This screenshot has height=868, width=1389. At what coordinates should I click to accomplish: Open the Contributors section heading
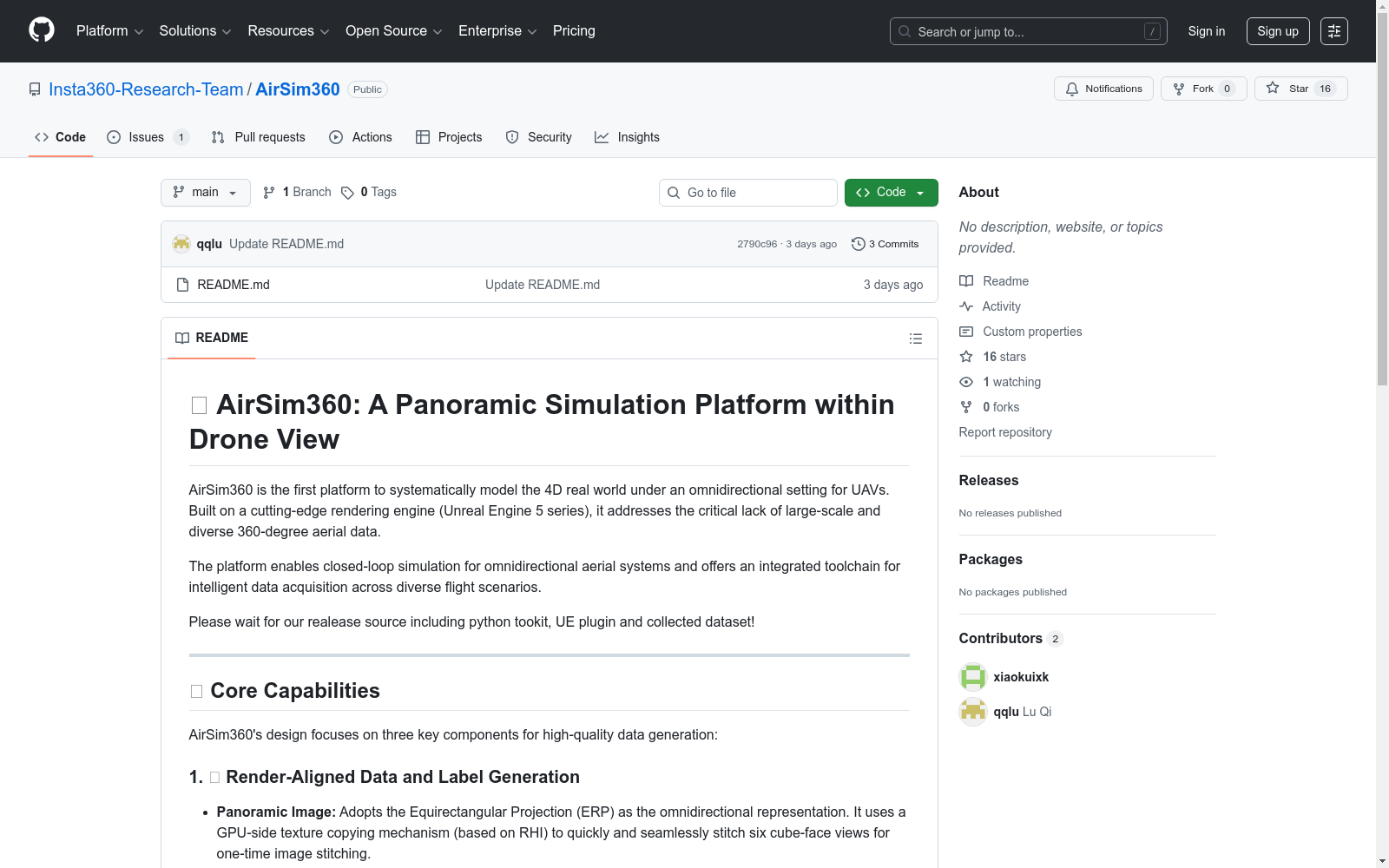(x=1011, y=638)
